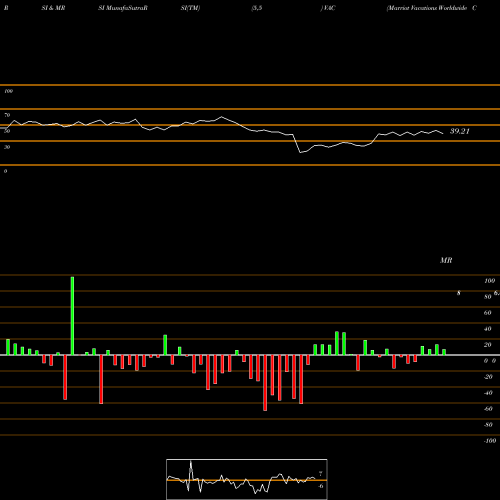
Task: Click the 50 label on the RSI axis
Action: pos(7,131)
